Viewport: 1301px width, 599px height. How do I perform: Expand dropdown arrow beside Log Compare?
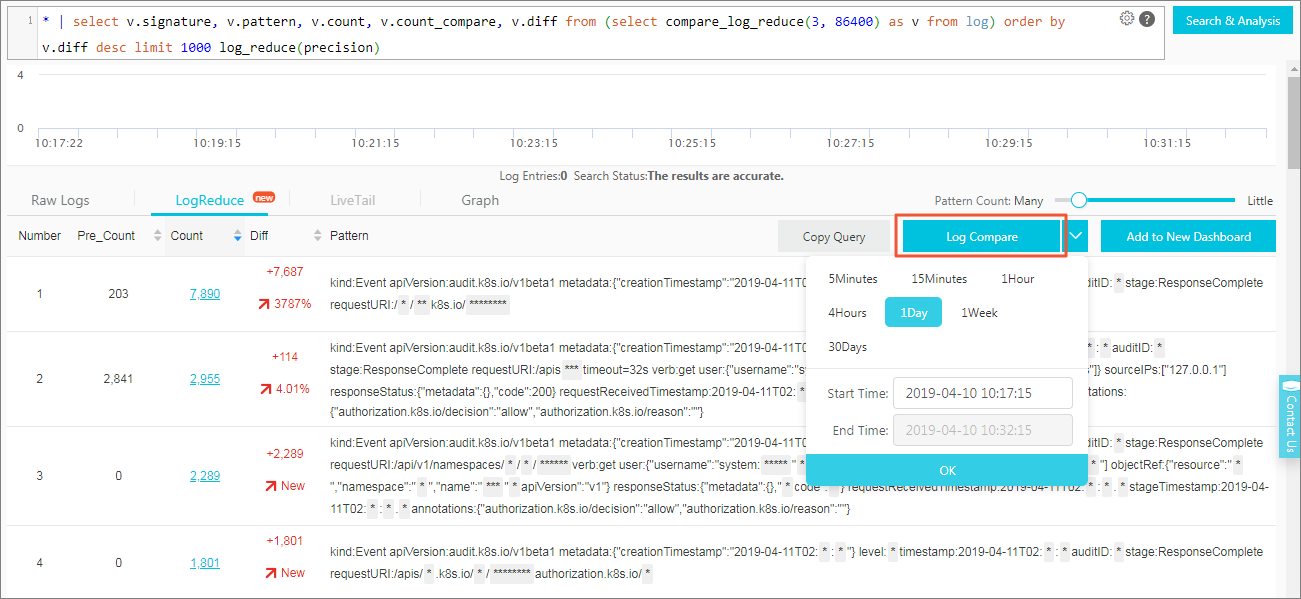click(x=1076, y=236)
